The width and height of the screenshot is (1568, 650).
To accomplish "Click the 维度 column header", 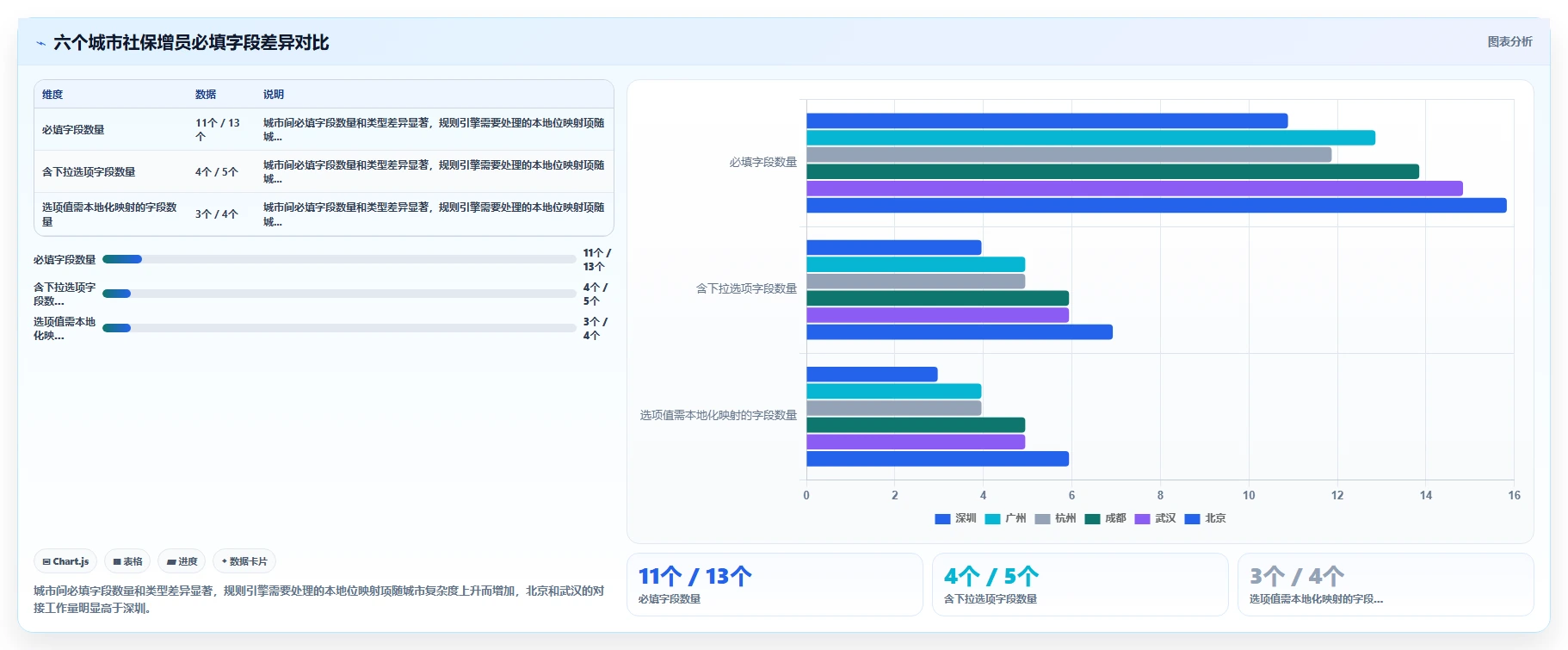I will [x=52, y=95].
